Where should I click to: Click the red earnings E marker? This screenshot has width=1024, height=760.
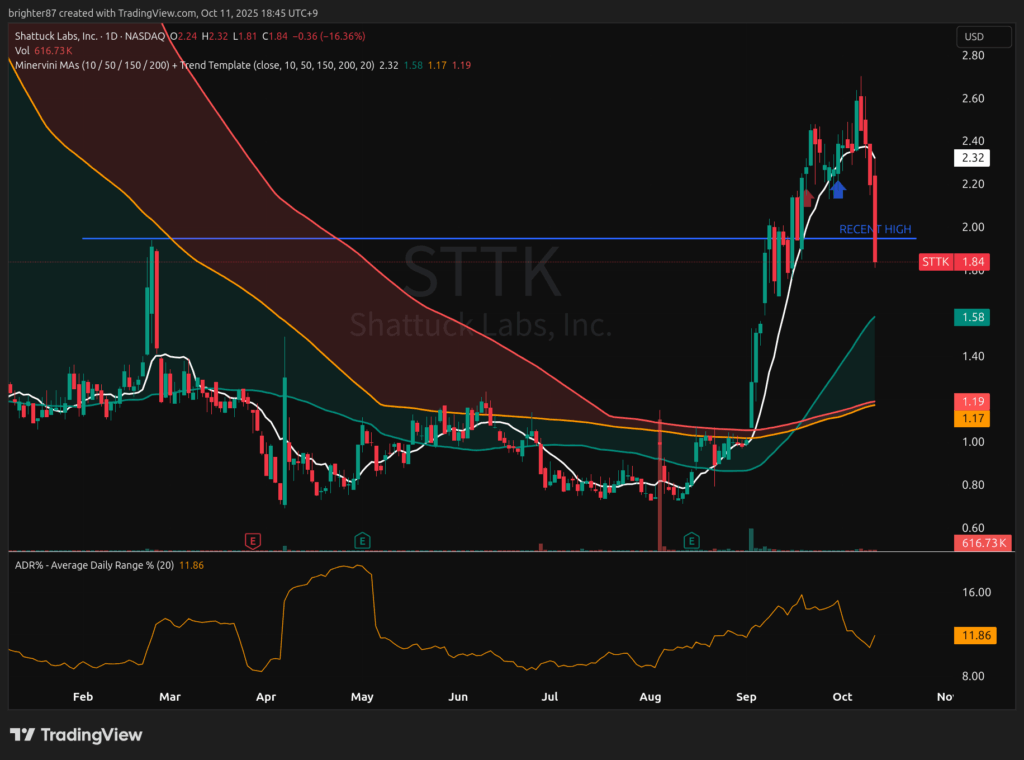253,541
